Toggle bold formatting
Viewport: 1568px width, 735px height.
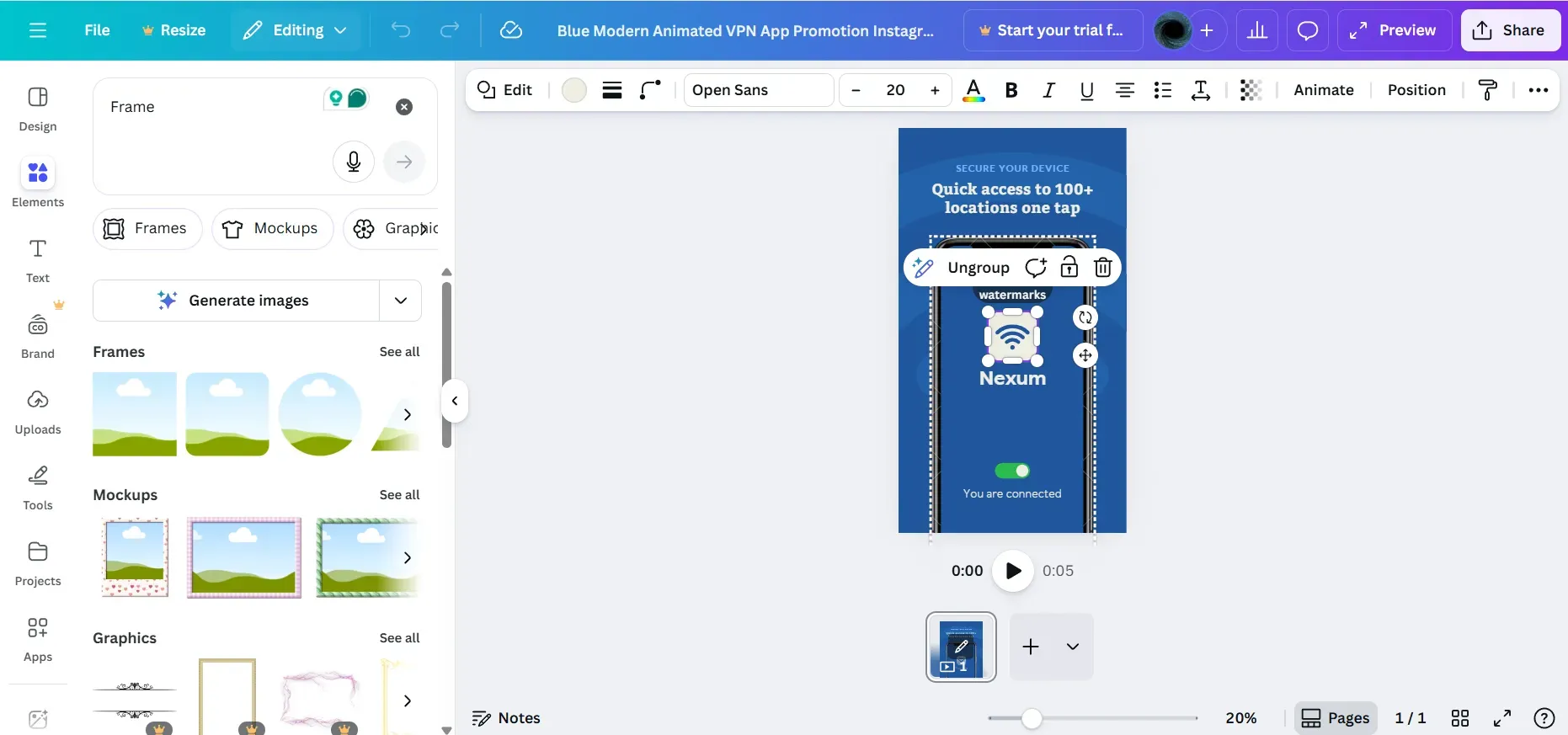point(1011,90)
